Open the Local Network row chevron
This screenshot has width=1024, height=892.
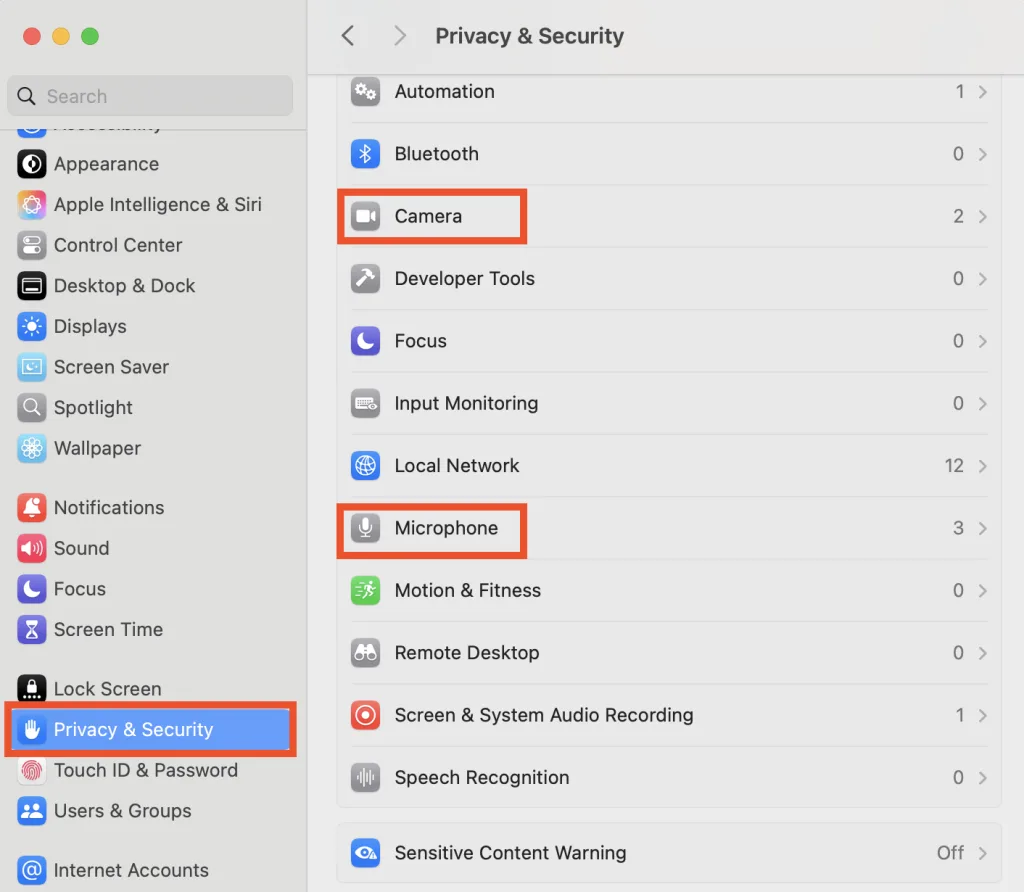tap(982, 466)
